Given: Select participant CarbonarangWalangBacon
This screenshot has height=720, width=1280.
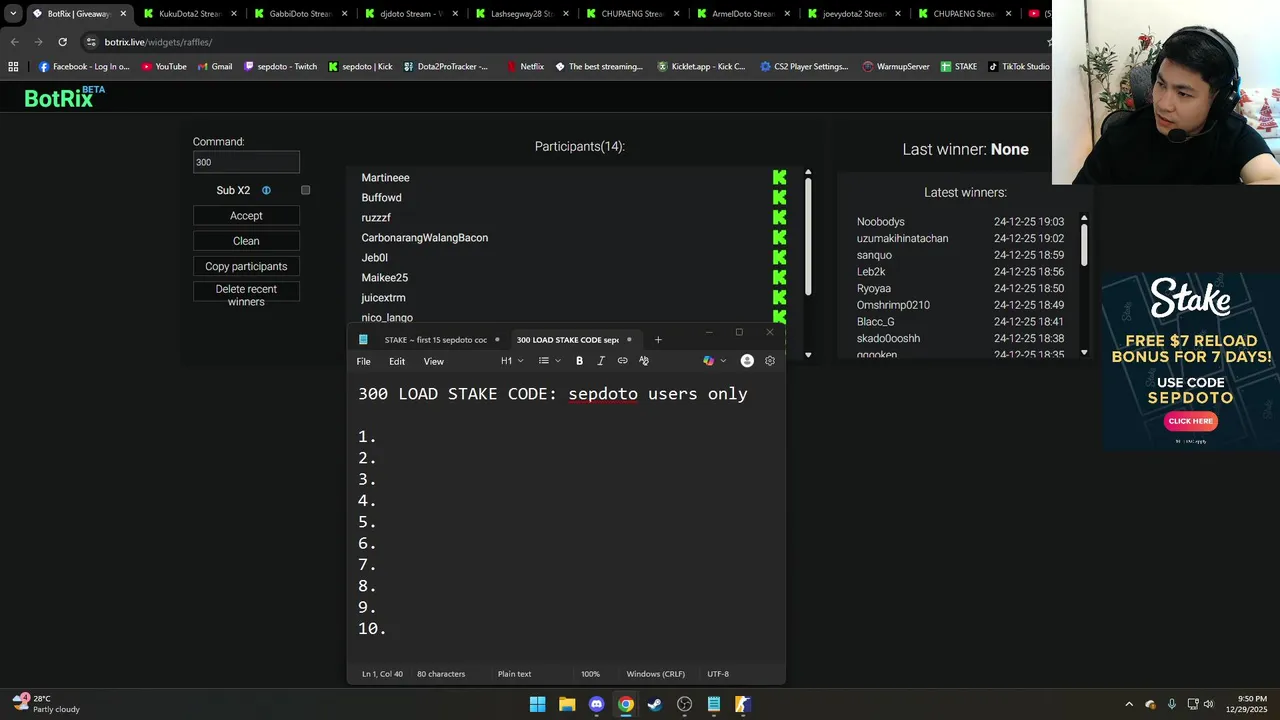Looking at the screenshot, I should 424,238.
